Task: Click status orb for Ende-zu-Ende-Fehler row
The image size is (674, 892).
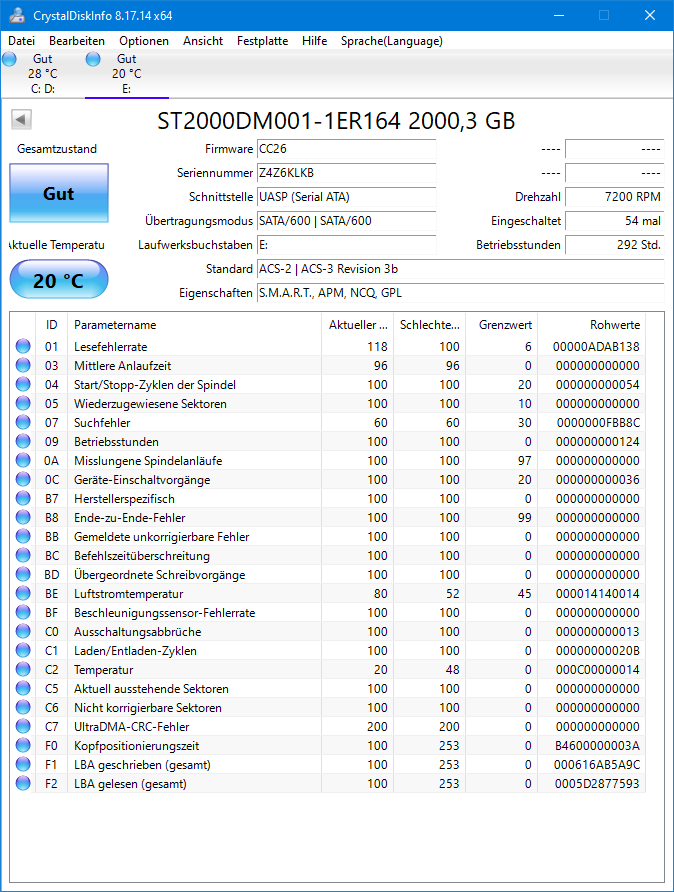Action: click(23, 517)
